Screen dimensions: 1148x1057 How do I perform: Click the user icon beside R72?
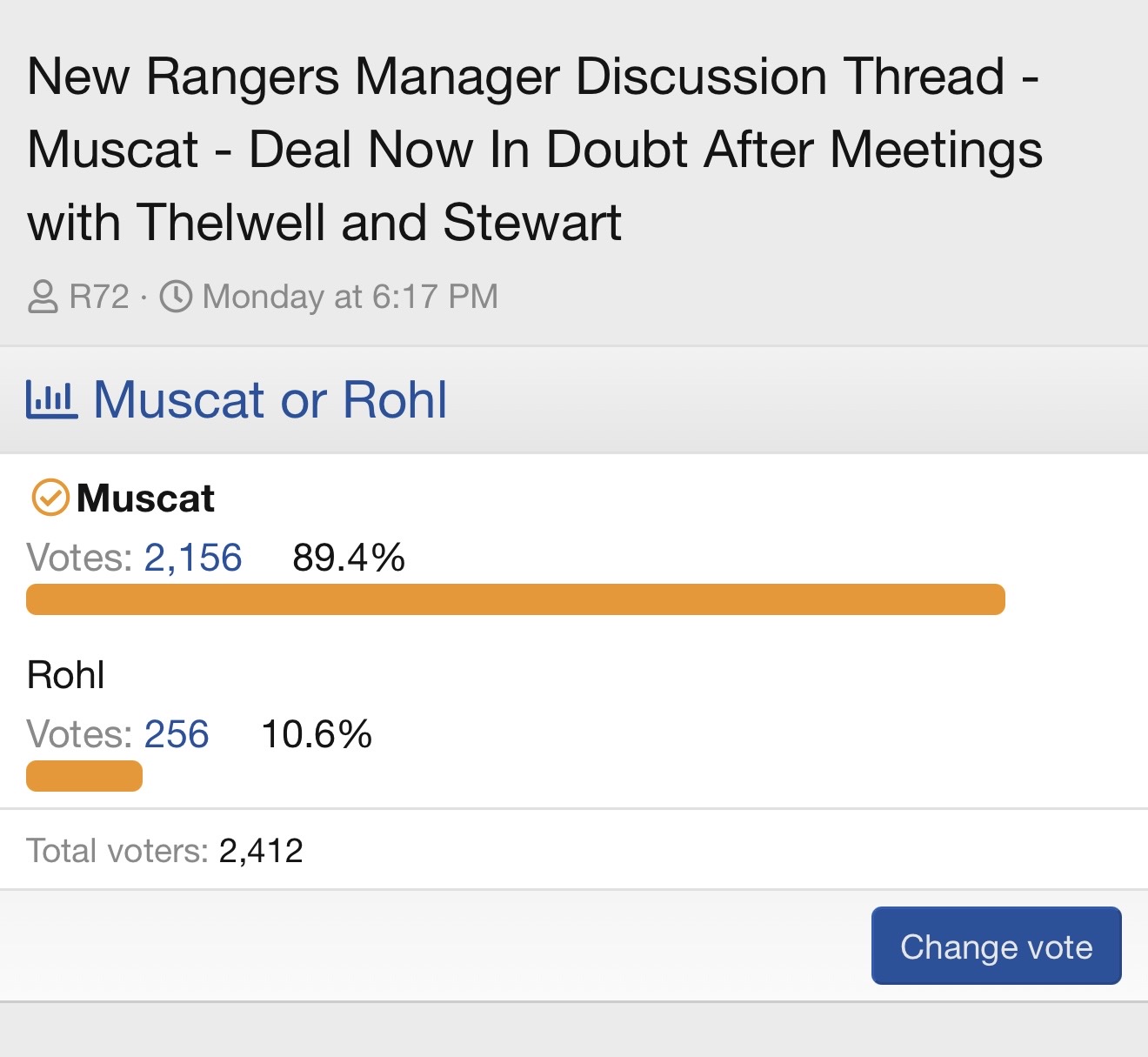click(43, 297)
